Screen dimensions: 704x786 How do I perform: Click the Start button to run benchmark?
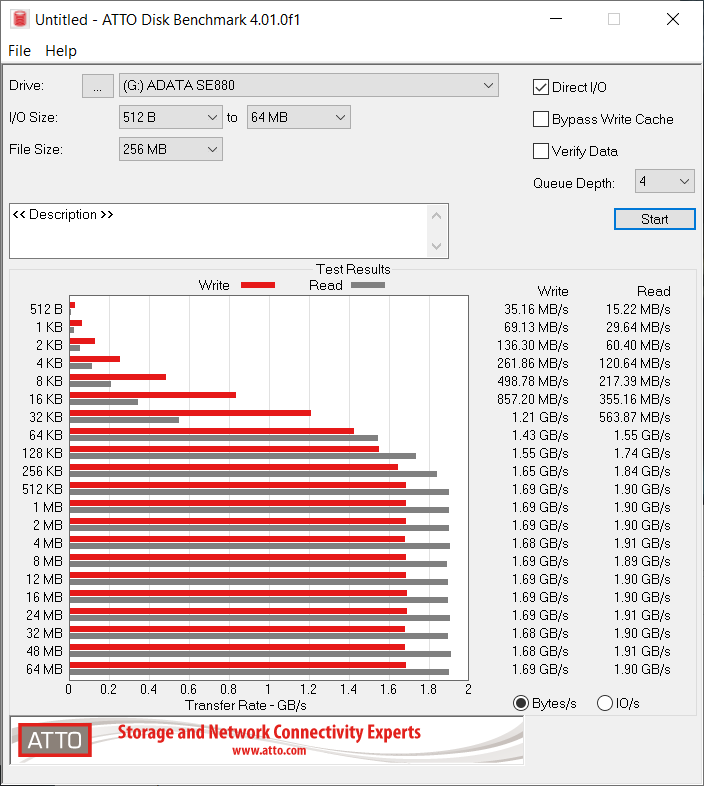(654, 219)
